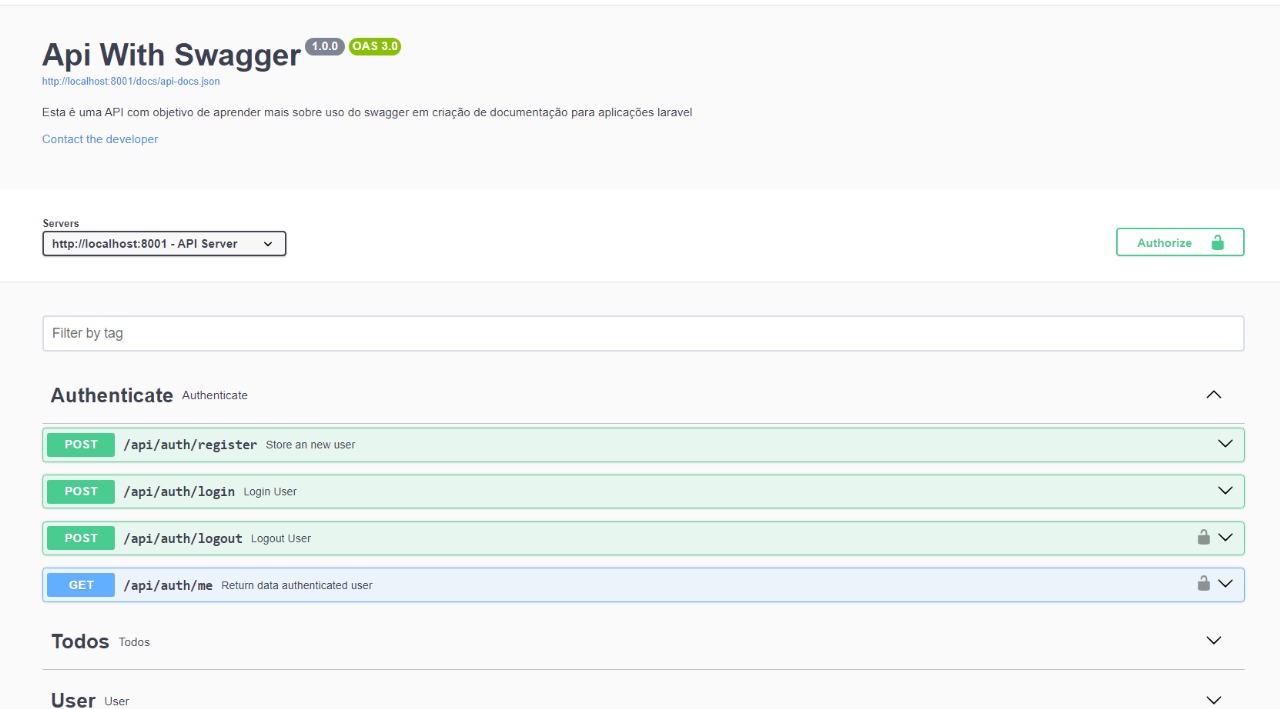Click the Api With Swagger title
The height and width of the screenshot is (709, 1280).
[171, 55]
